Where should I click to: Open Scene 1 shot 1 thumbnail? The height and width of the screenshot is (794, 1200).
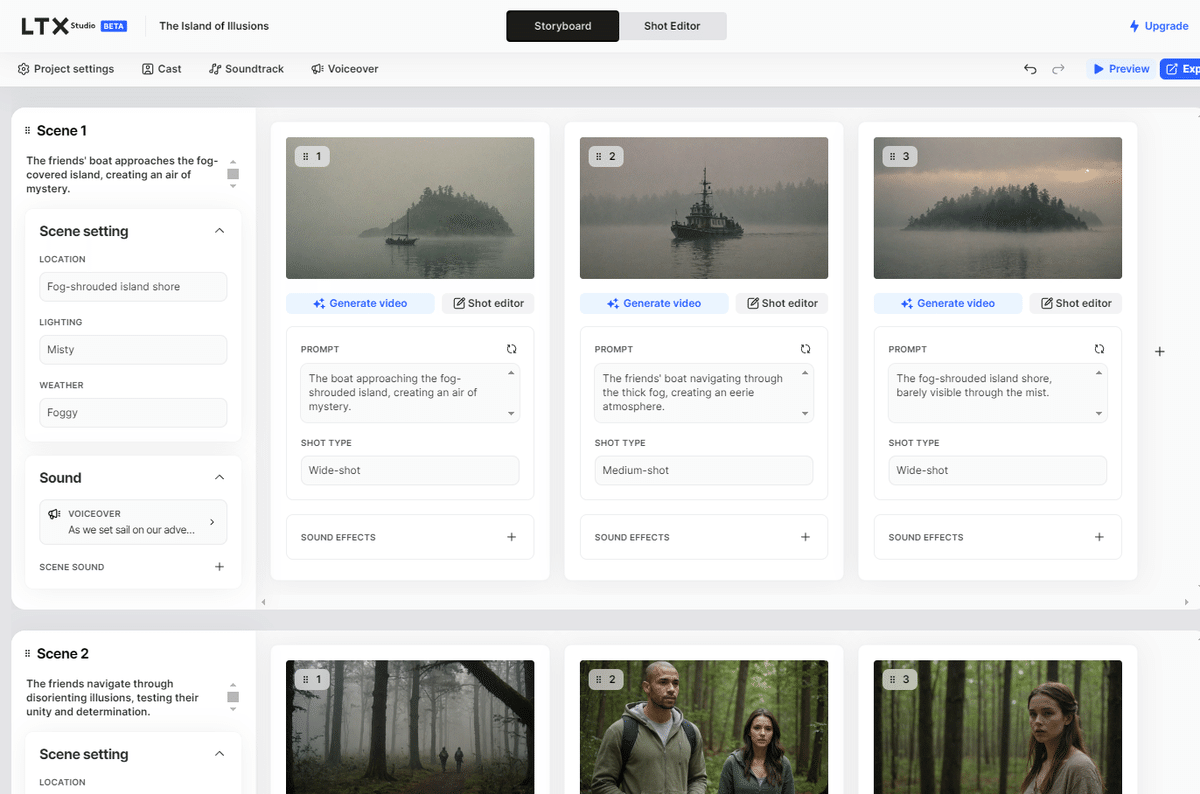pyautogui.click(x=410, y=208)
